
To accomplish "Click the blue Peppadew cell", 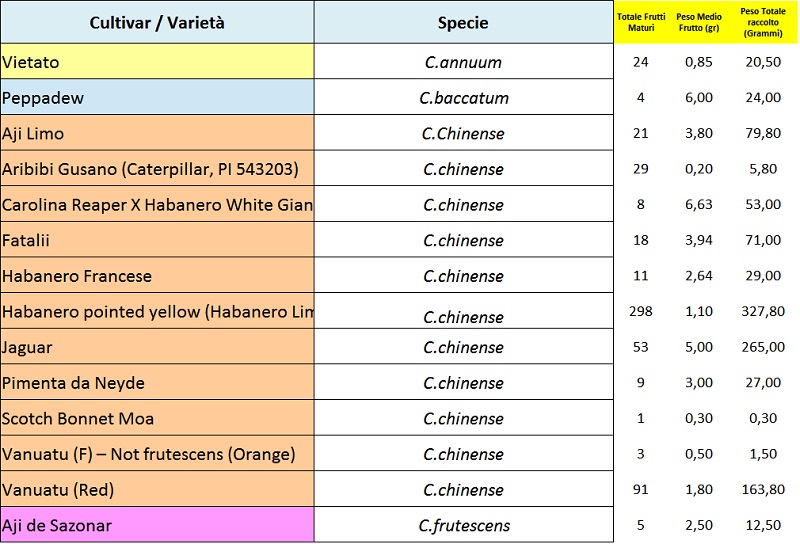I will tap(157, 97).
